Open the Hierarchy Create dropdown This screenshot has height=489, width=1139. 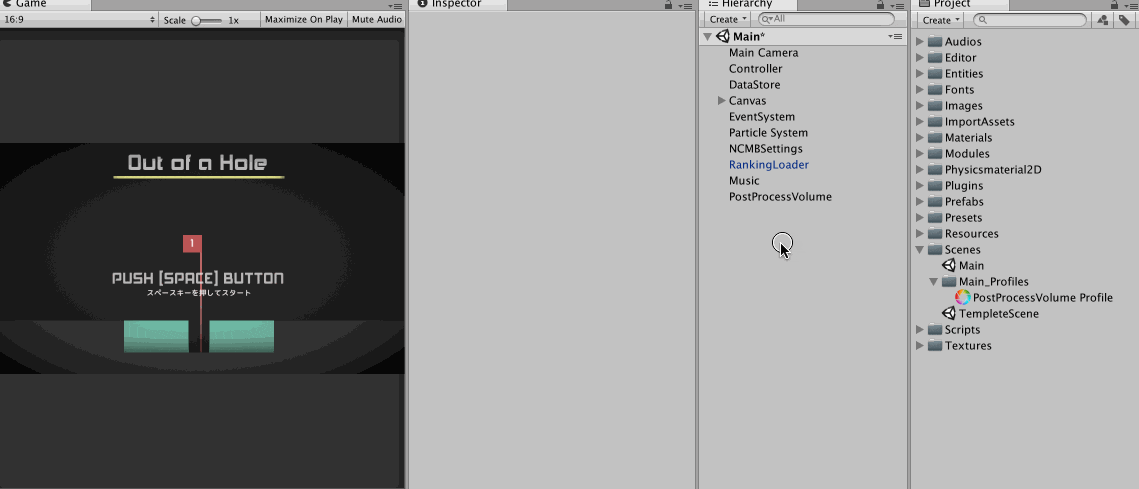(728, 20)
